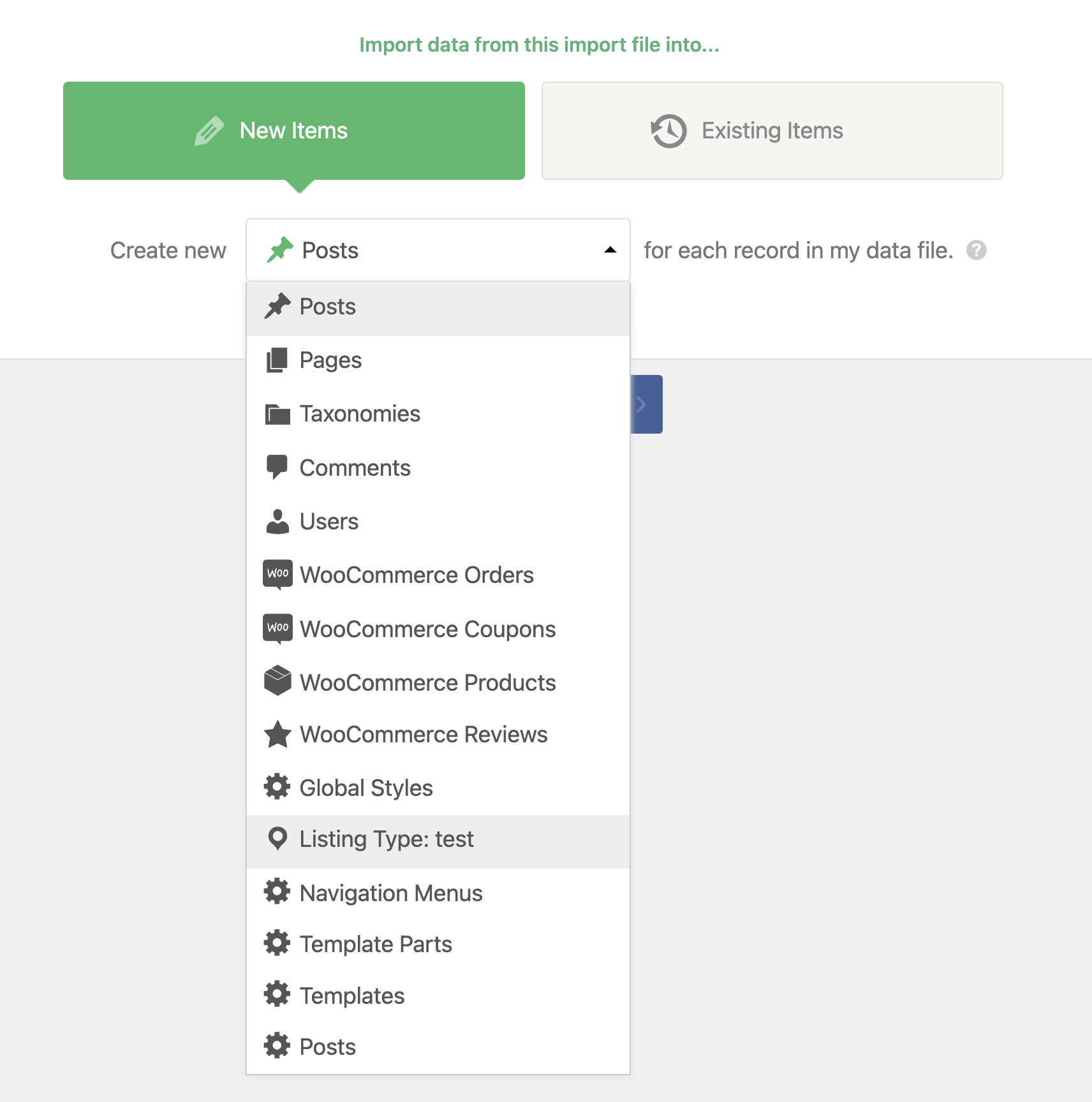Collapse the post type dropdown arrow
The image size is (1092, 1102).
click(x=610, y=250)
